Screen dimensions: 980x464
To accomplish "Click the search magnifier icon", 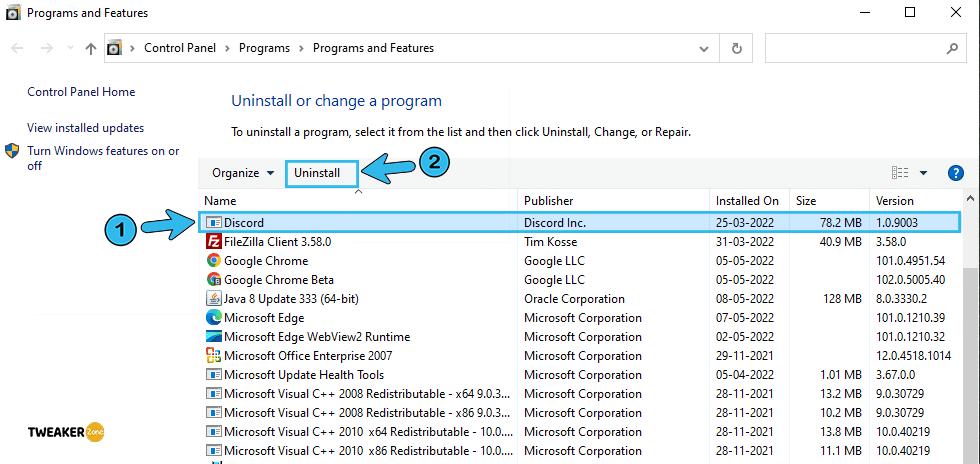I will [x=952, y=48].
